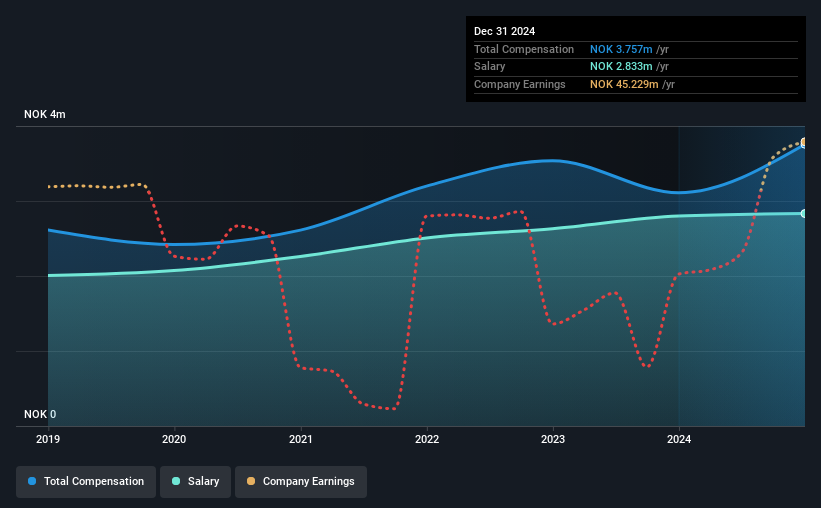Select the 2024 x-axis label
This screenshot has height=508, width=821.
679,439
